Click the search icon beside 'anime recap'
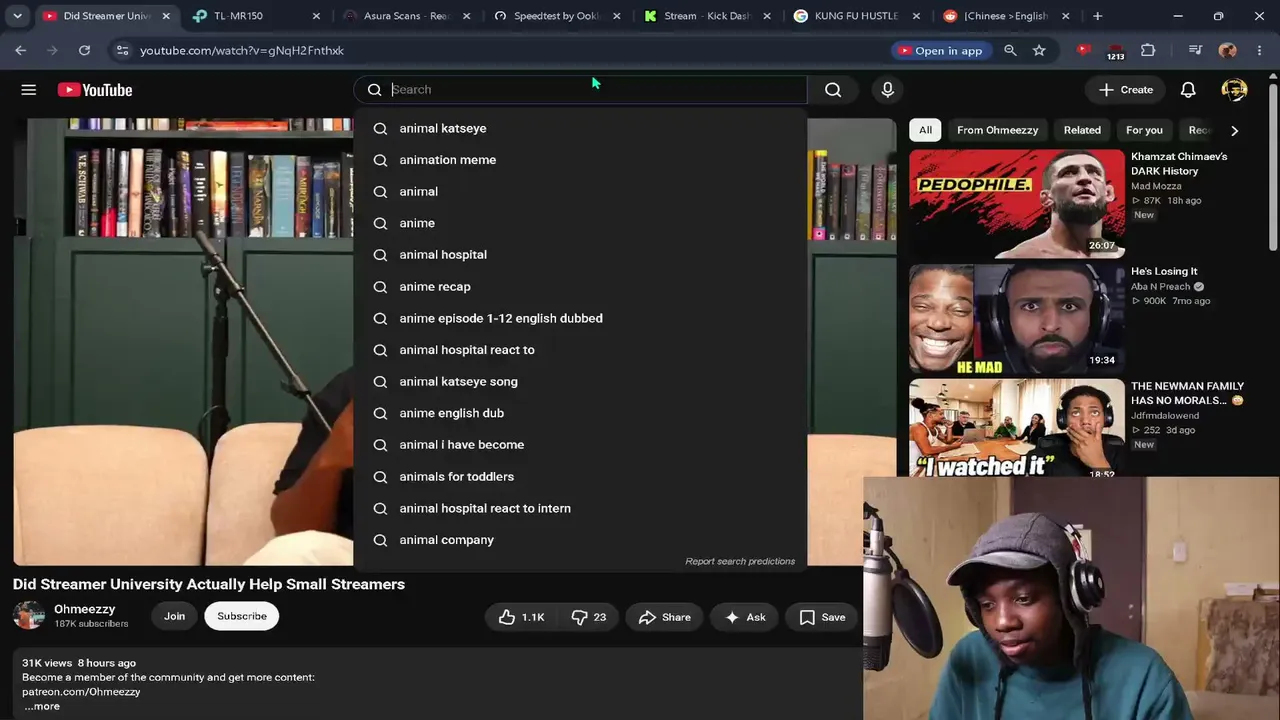This screenshot has width=1280, height=720. (380, 287)
